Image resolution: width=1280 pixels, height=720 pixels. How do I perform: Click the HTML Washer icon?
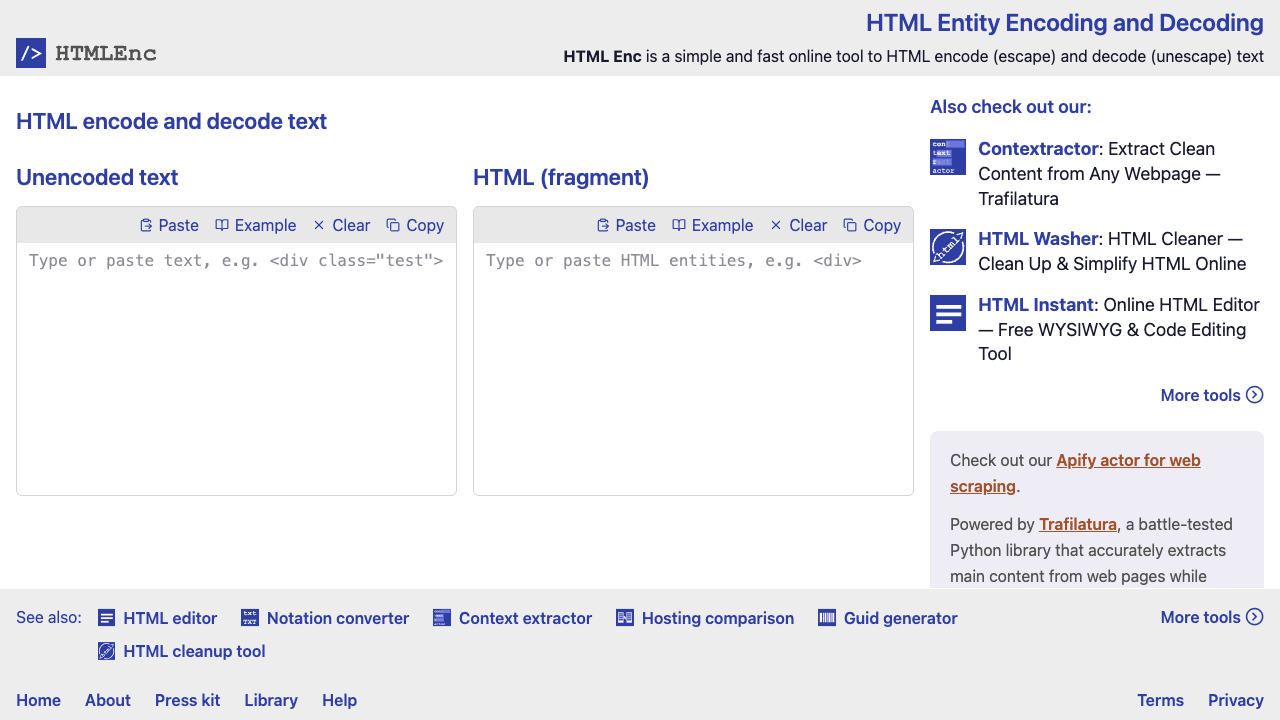coord(947,247)
